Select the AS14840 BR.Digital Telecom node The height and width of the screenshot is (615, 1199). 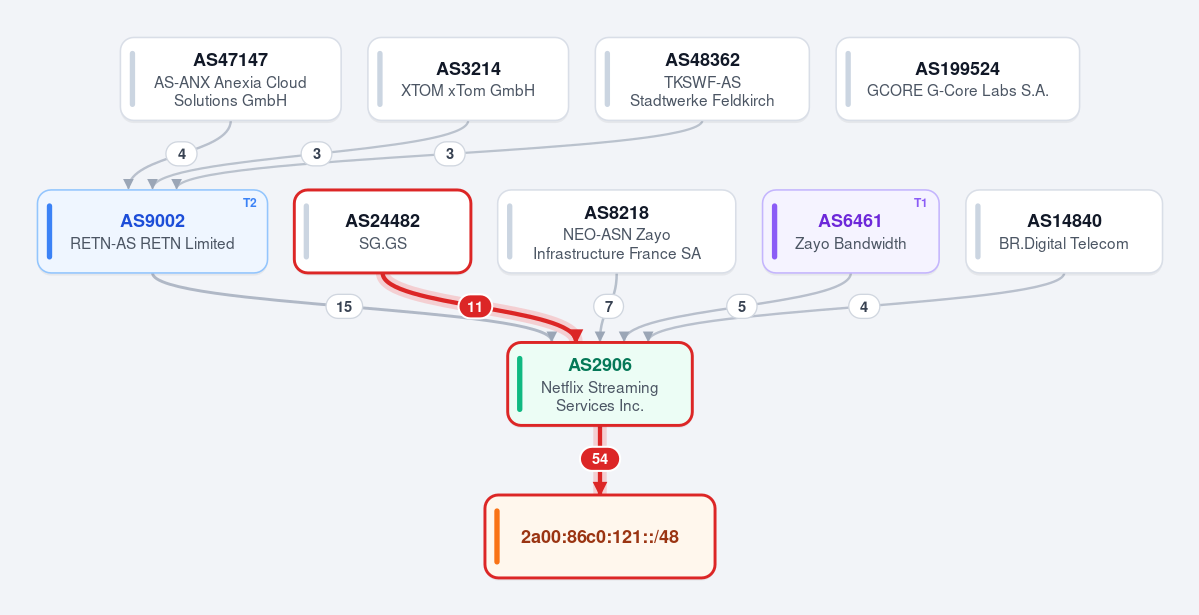click(x=1064, y=231)
